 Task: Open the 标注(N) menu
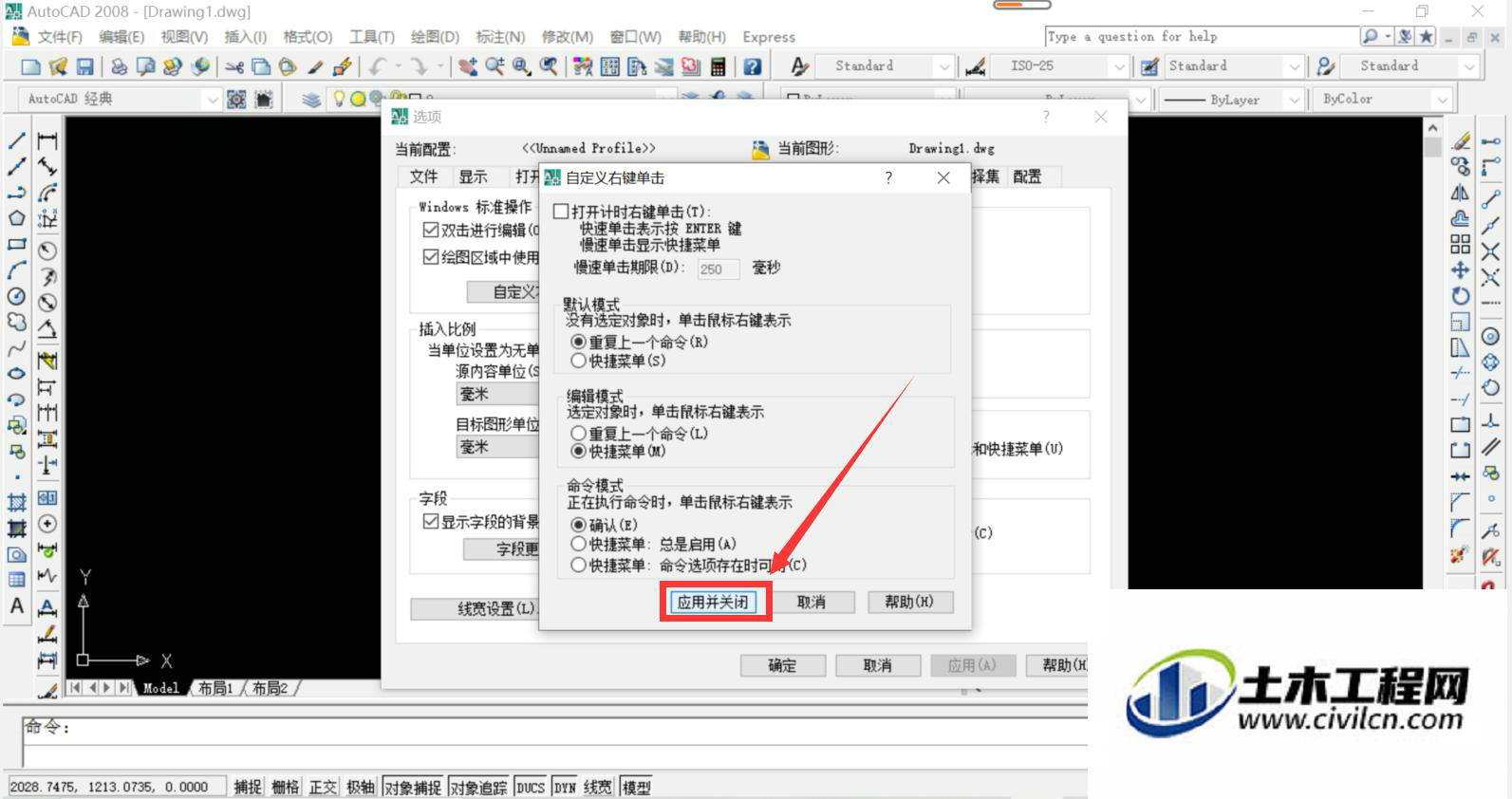[500, 37]
